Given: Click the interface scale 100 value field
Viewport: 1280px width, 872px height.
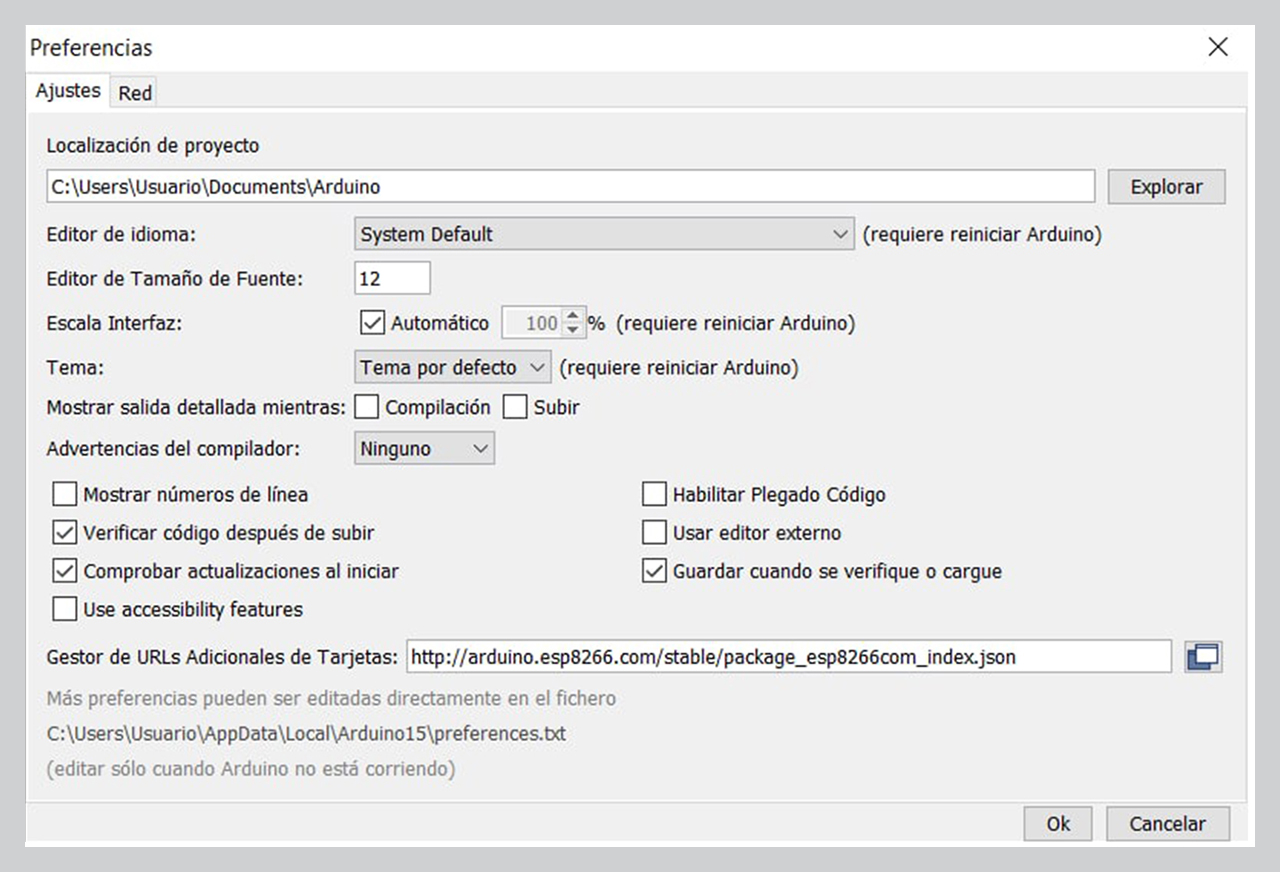Looking at the screenshot, I should (x=532, y=323).
